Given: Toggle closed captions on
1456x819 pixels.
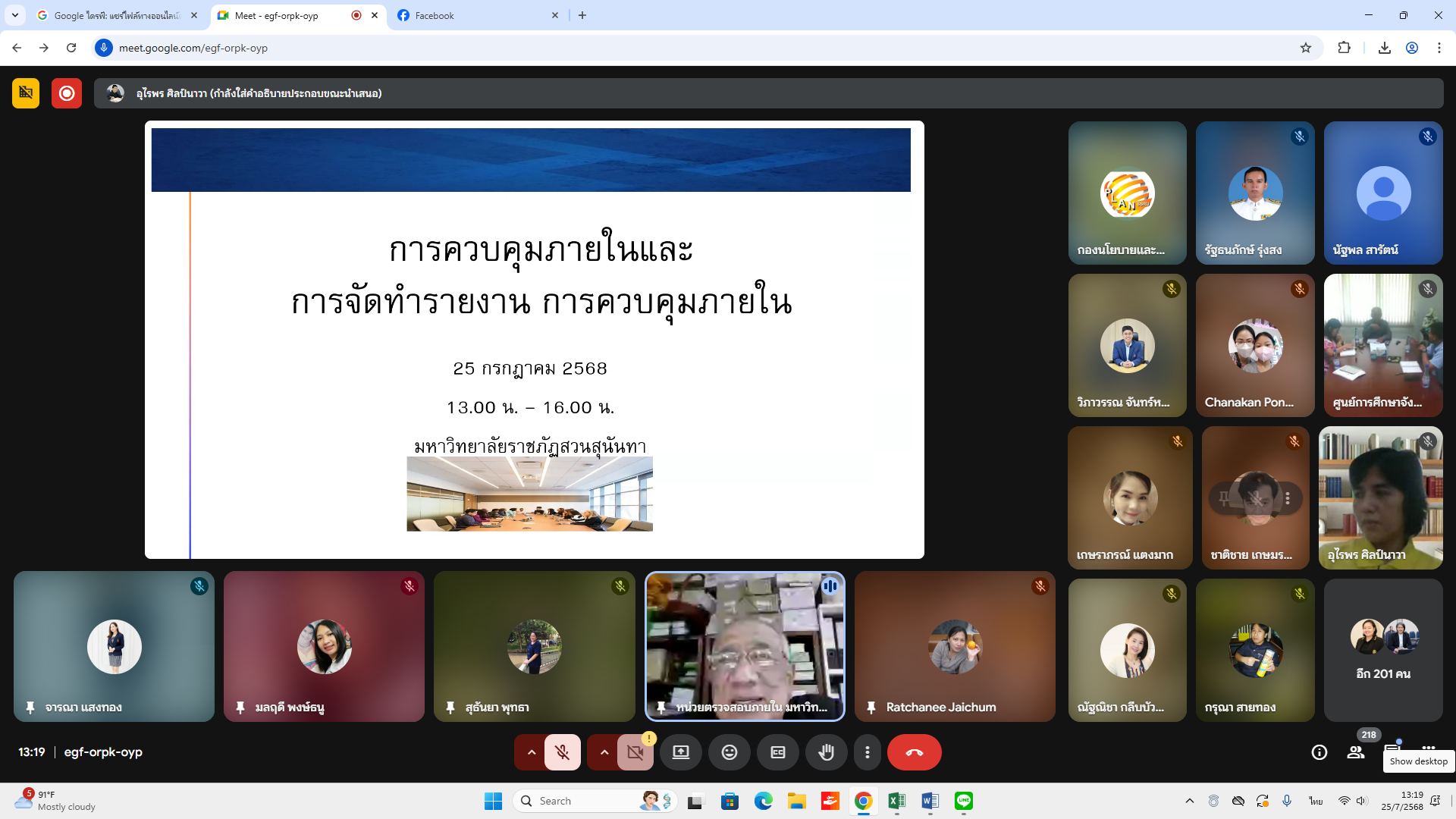Looking at the screenshot, I should [777, 752].
